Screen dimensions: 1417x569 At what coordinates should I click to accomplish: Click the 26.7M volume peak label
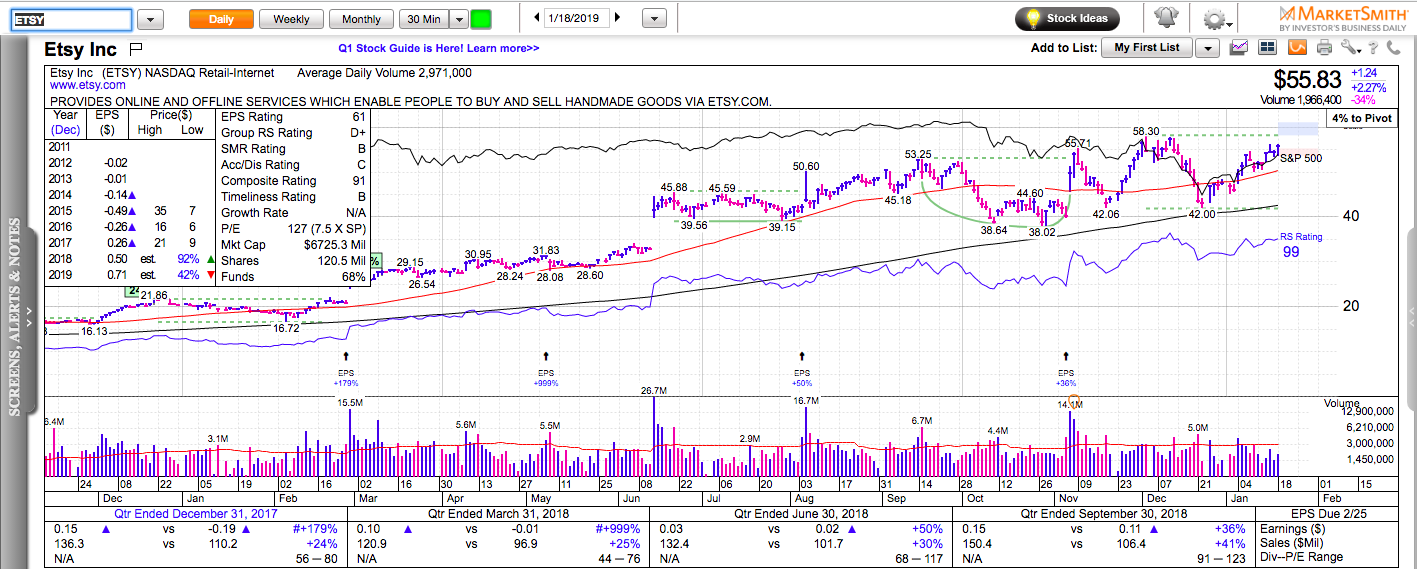click(653, 390)
